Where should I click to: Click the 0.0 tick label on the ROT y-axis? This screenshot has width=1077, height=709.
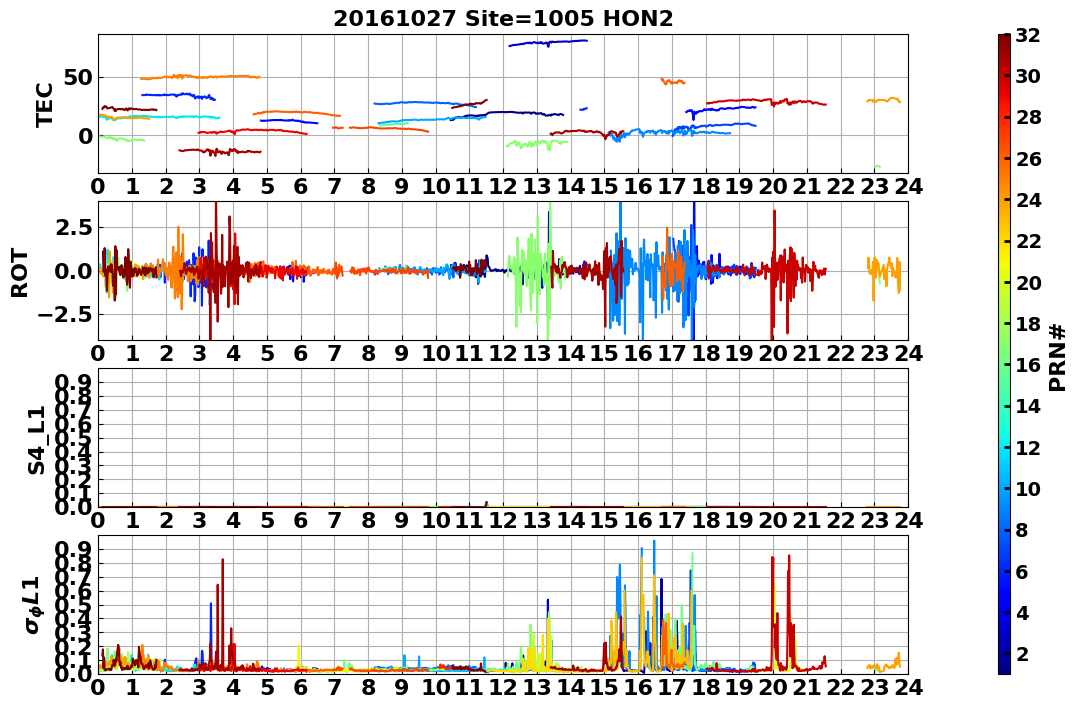(x=74, y=271)
